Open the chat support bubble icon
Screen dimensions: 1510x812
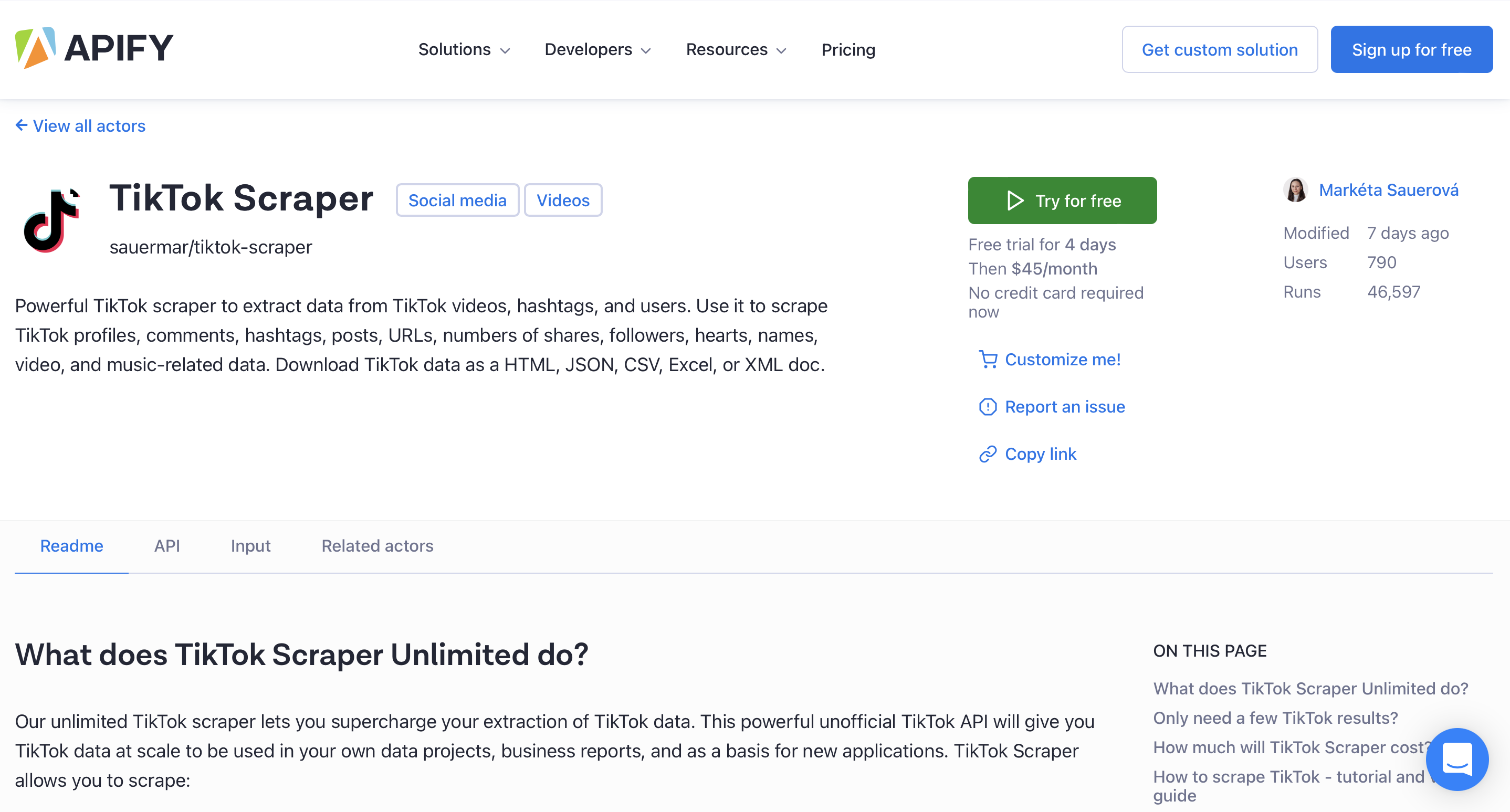[x=1457, y=760]
